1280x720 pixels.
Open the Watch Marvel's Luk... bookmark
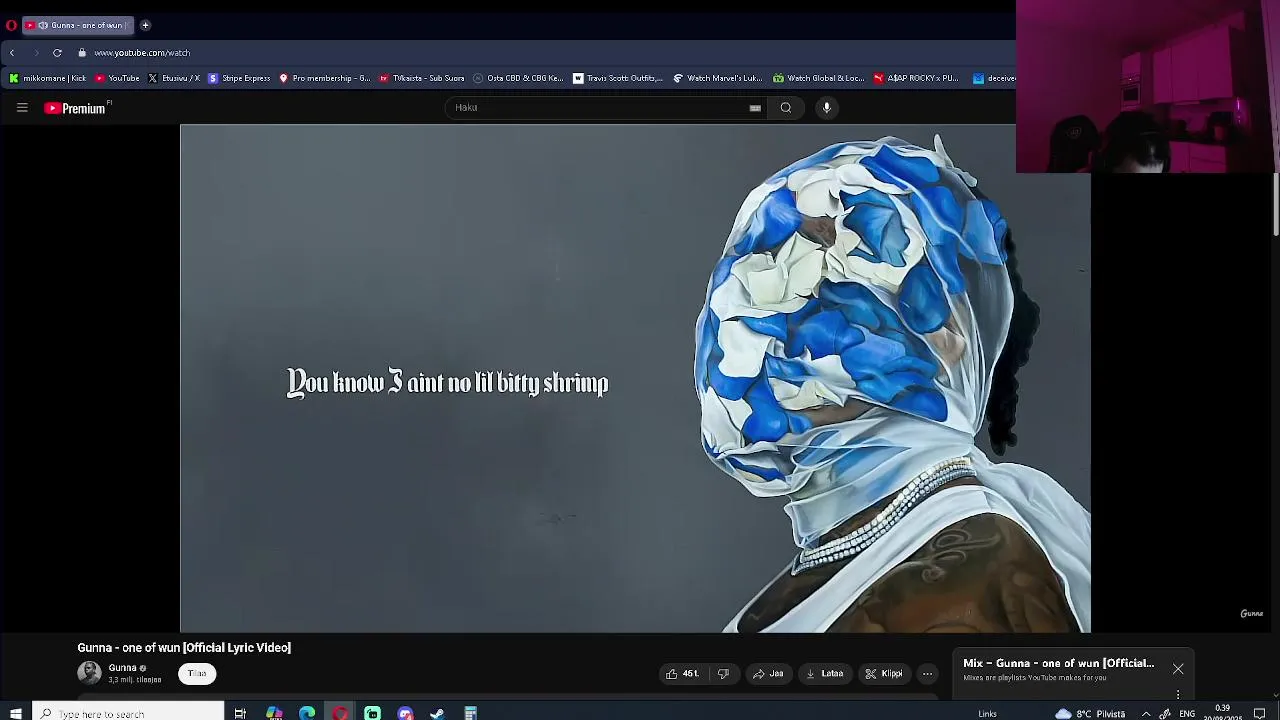pyautogui.click(x=718, y=78)
